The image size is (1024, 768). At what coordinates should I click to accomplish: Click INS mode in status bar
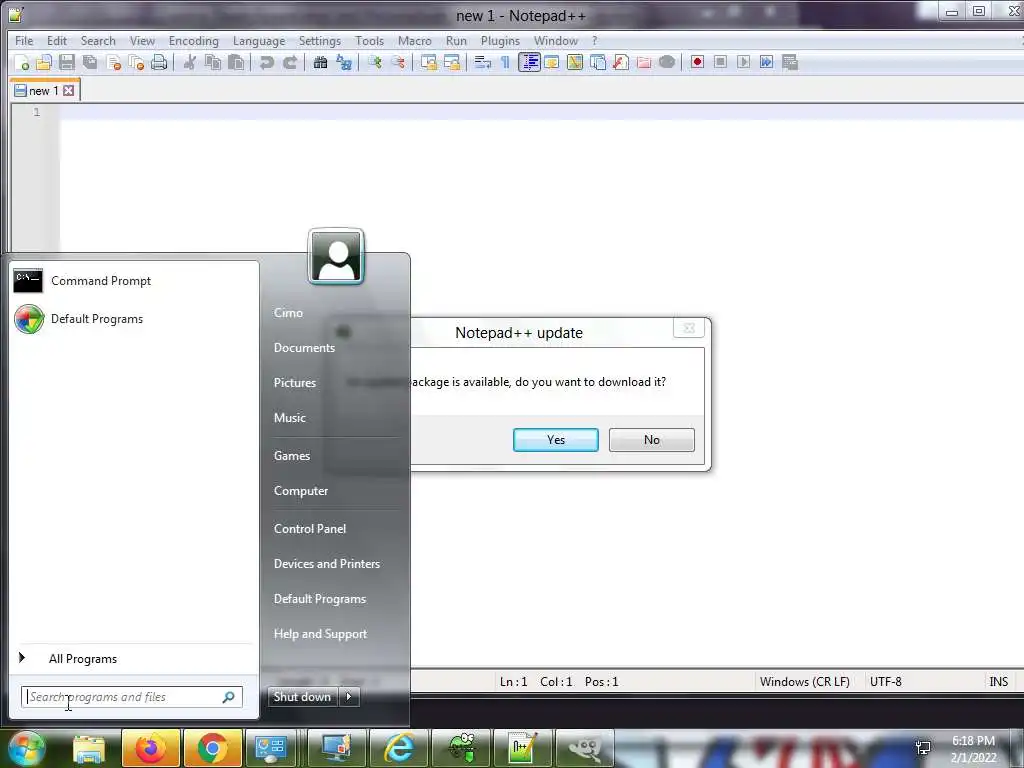pyautogui.click(x=999, y=682)
